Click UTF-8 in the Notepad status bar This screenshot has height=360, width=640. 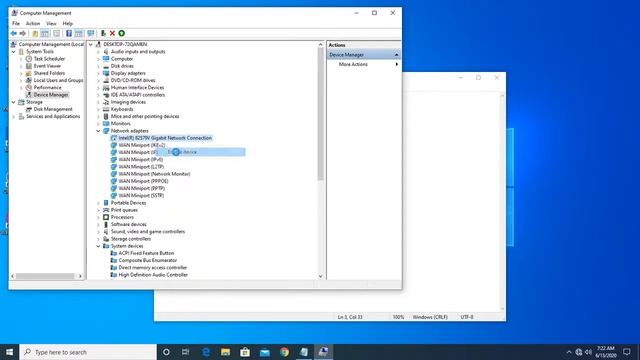coord(467,317)
